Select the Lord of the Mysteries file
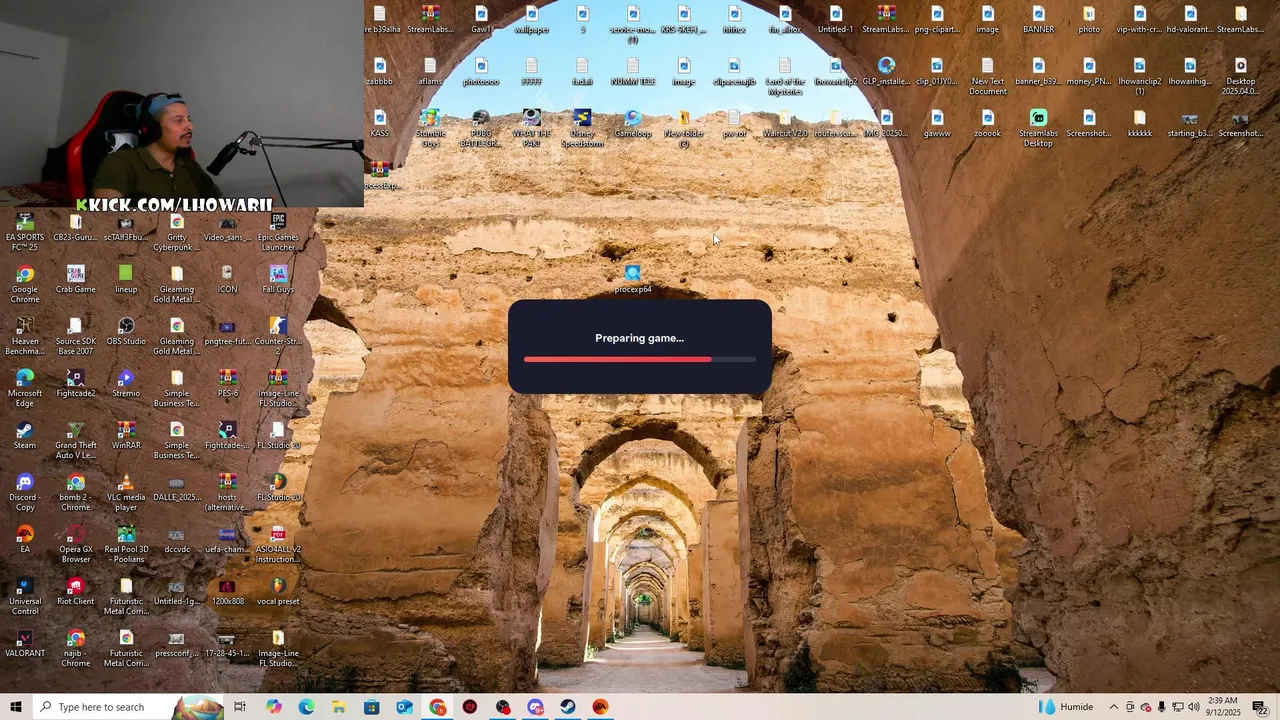The height and width of the screenshot is (720, 1280). (785, 76)
